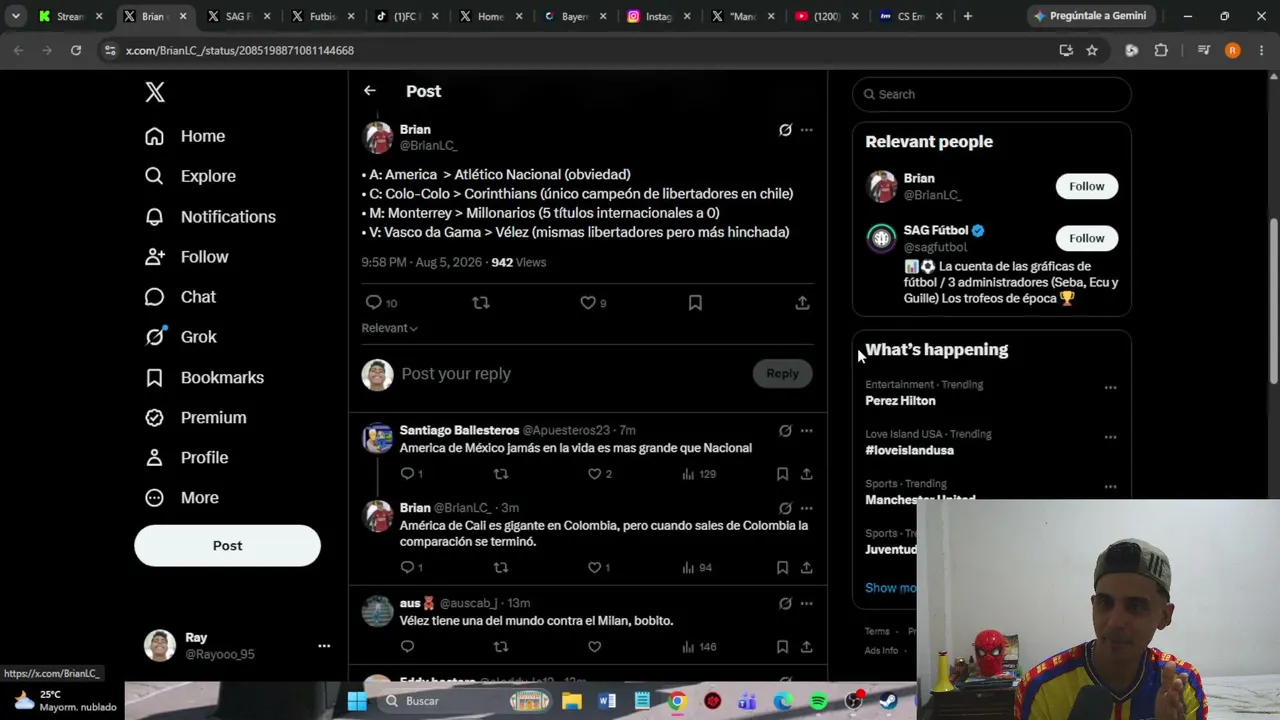Open Bookmarks in the sidebar
Viewport: 1280px width, 720px height.
204,378
